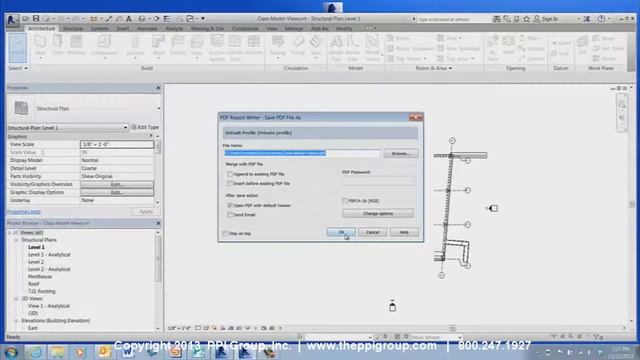Viewport: 640px width, 360px height.
Task: Enable Insert before existing PDF file
Action: pyautogui.click(x=230, y=184)
